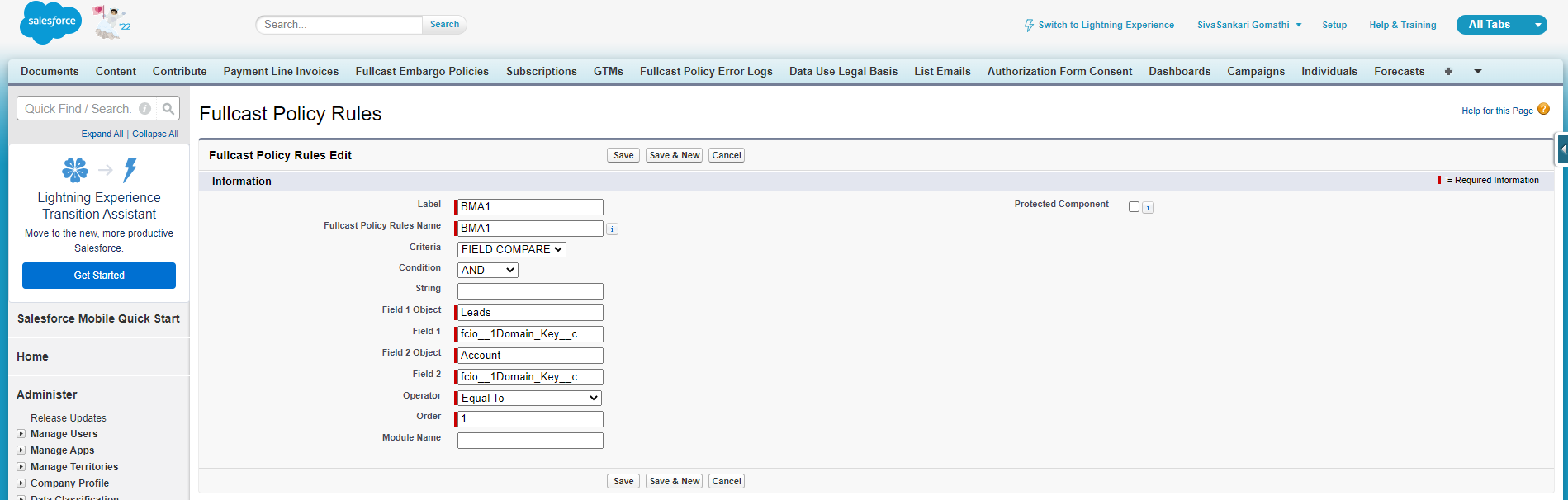Click the Lightning bolt icon in Transition Assistant
Viewport: 1568px width, 500px height.
tap(130, 171)
